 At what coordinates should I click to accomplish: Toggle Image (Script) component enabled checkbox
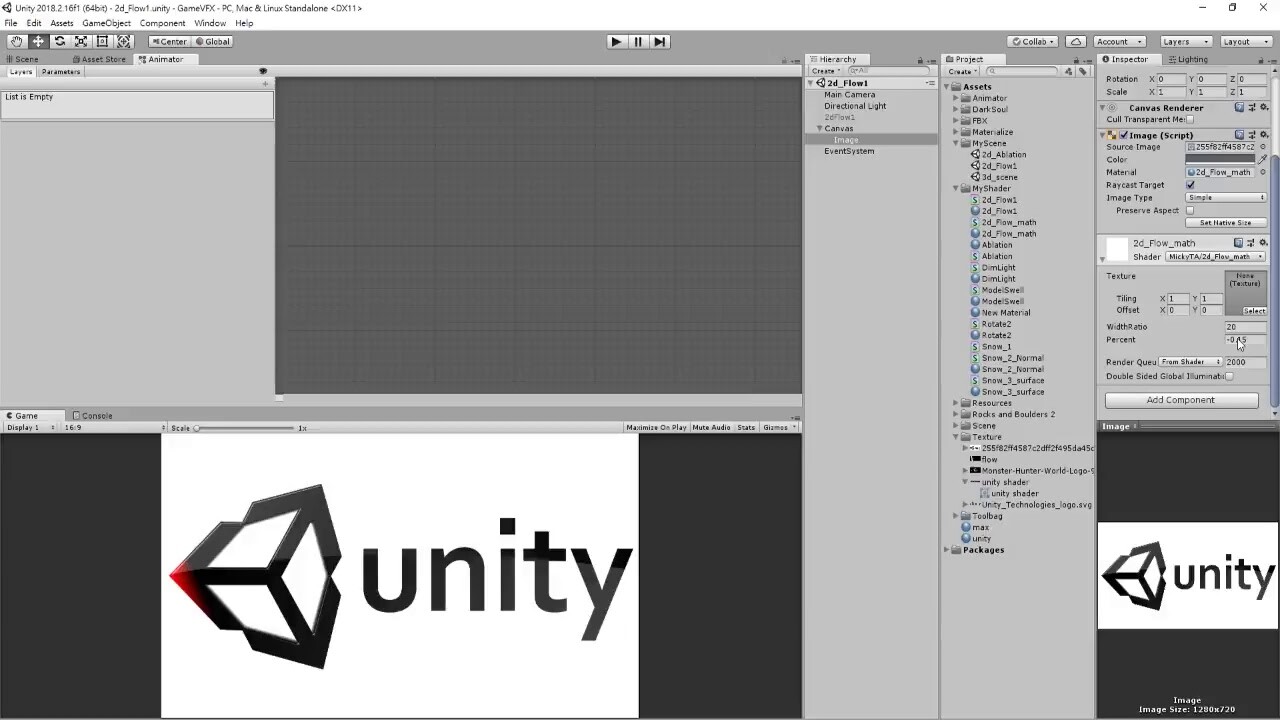click(1123, 135)
